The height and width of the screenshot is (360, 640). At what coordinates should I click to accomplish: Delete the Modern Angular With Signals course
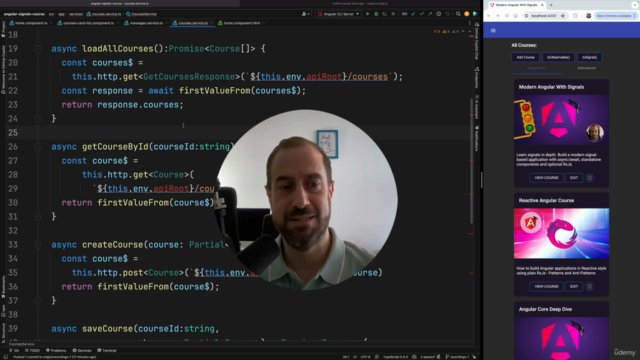point(589,178)
